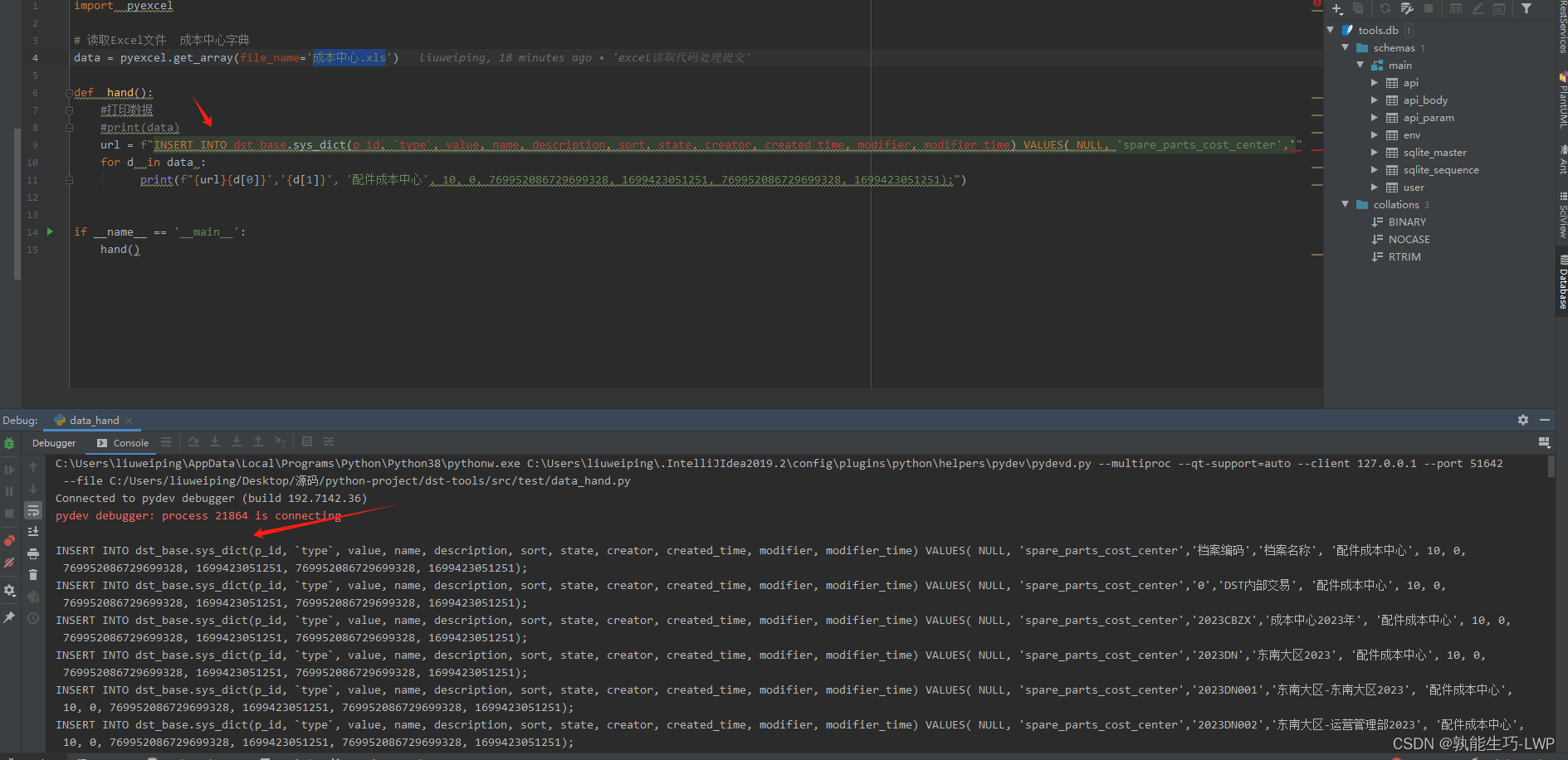Click the fold marker beside def hand()

click(x=69, y=93)
